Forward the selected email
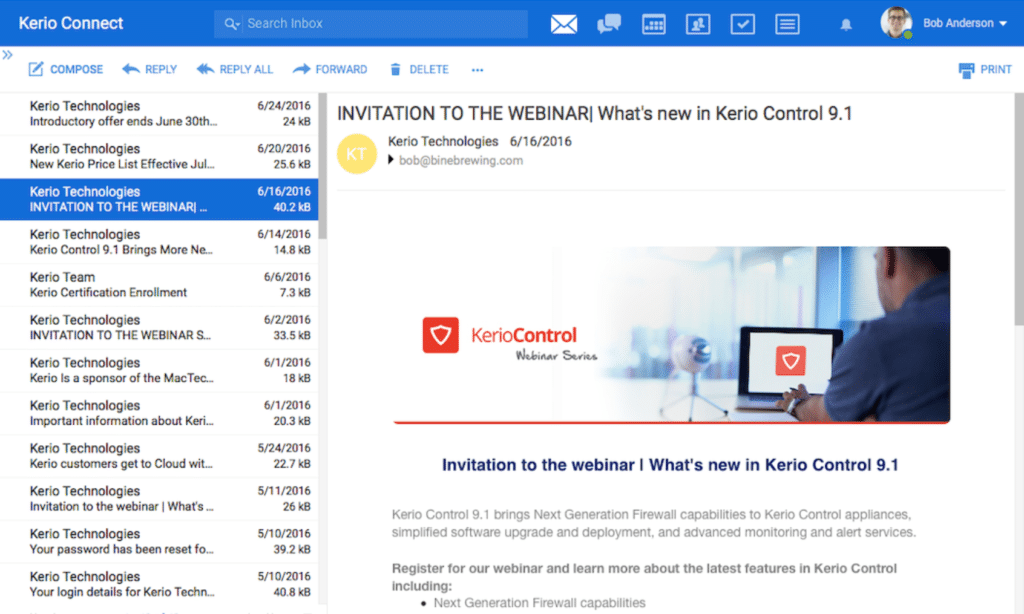 coord(330,69)
